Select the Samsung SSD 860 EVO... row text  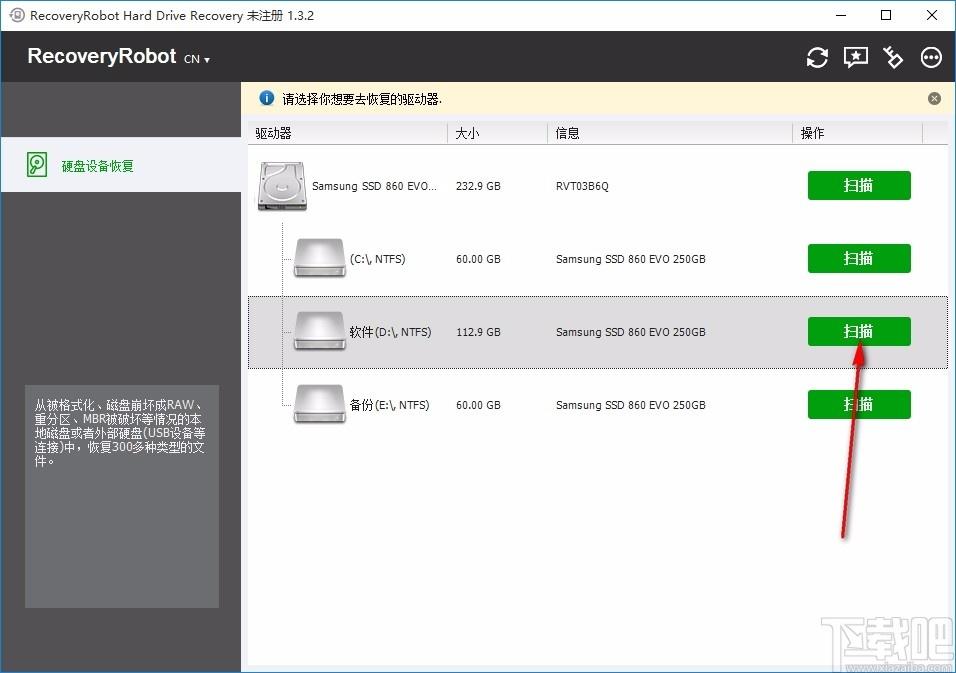coord(374,186)
